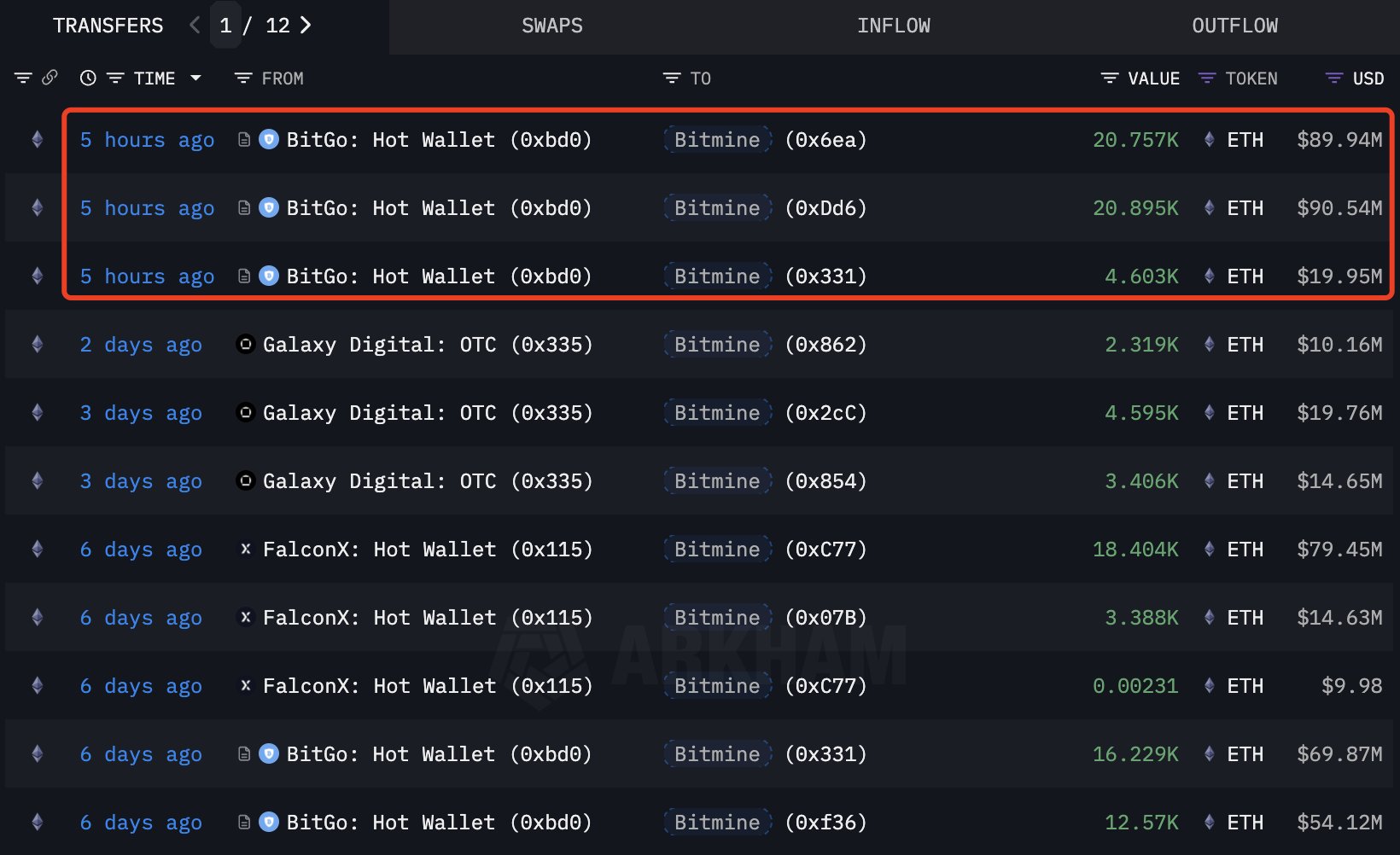Viewport: 1400px width, 855px height.
Task: Switch to the SWAPS tab
Action: 551,26
